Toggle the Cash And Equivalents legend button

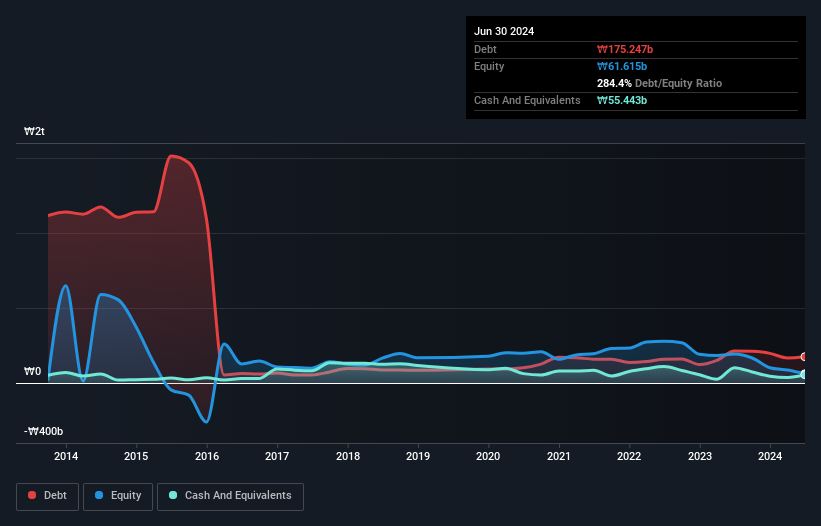[x=230, y=496]
